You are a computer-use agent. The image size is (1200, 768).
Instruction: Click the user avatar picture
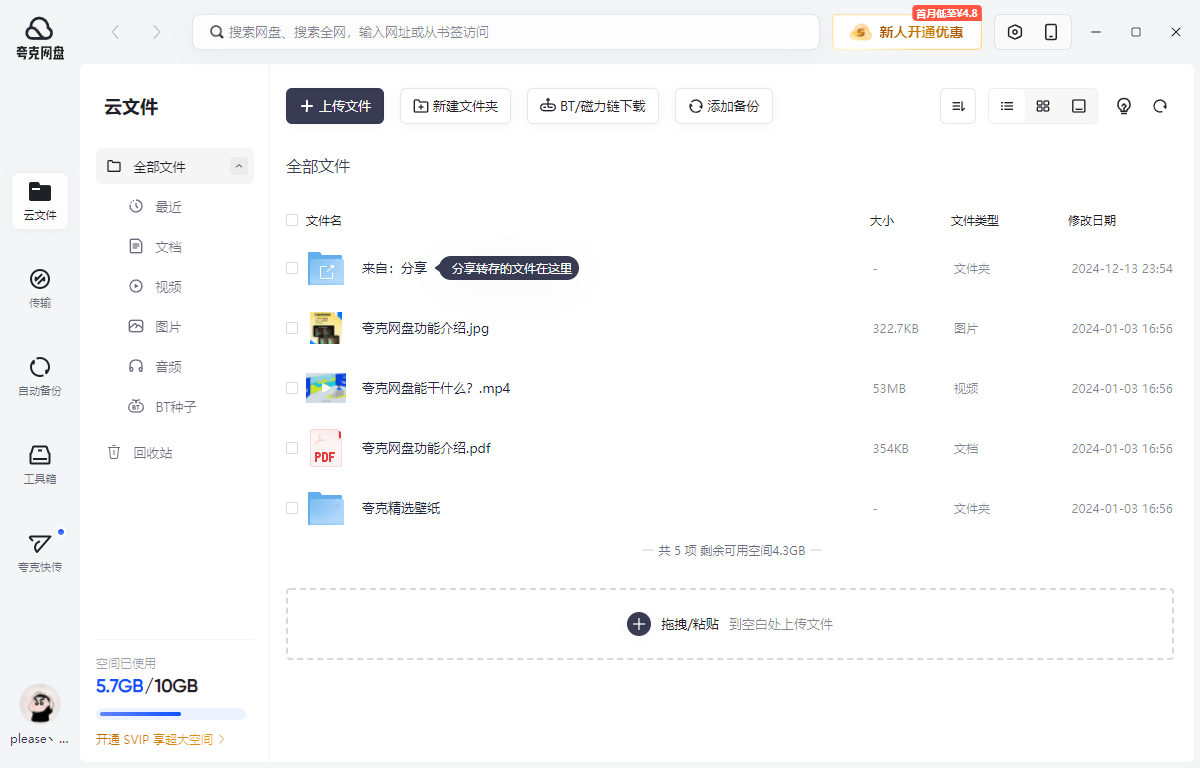point(40,705)
